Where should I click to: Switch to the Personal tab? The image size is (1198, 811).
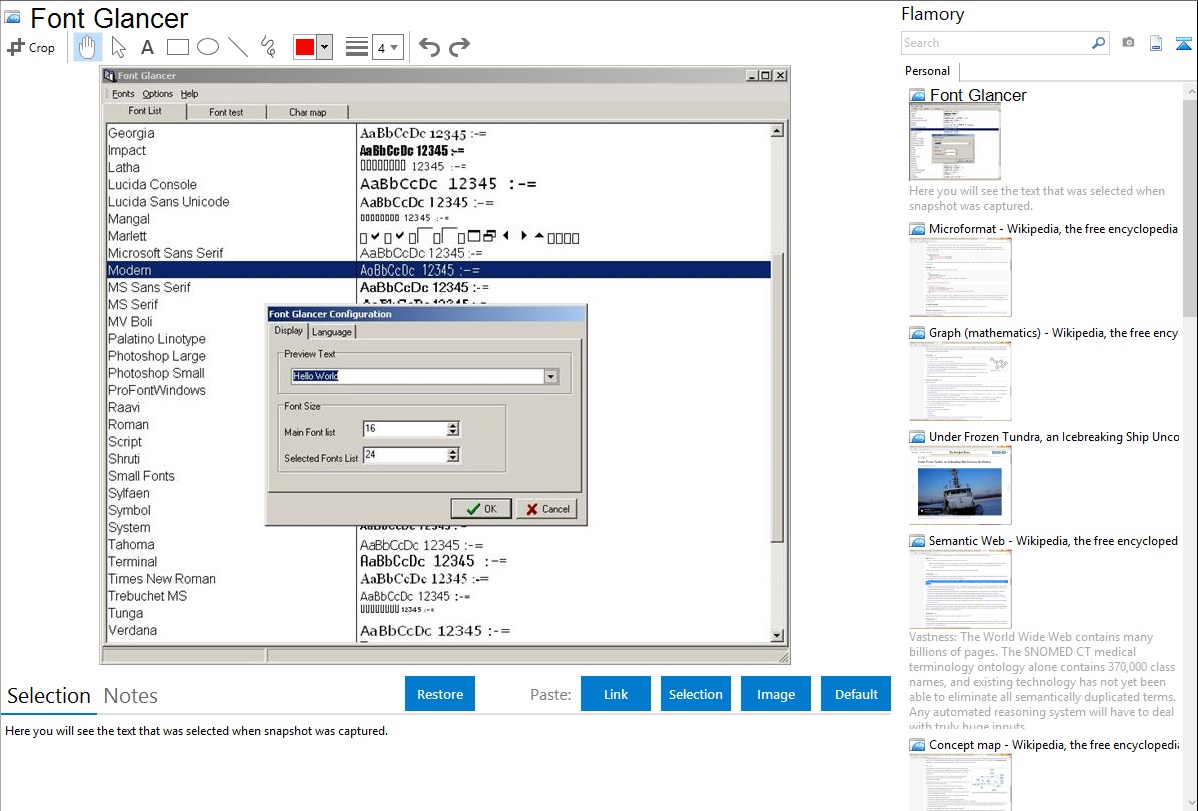point(928,71)
